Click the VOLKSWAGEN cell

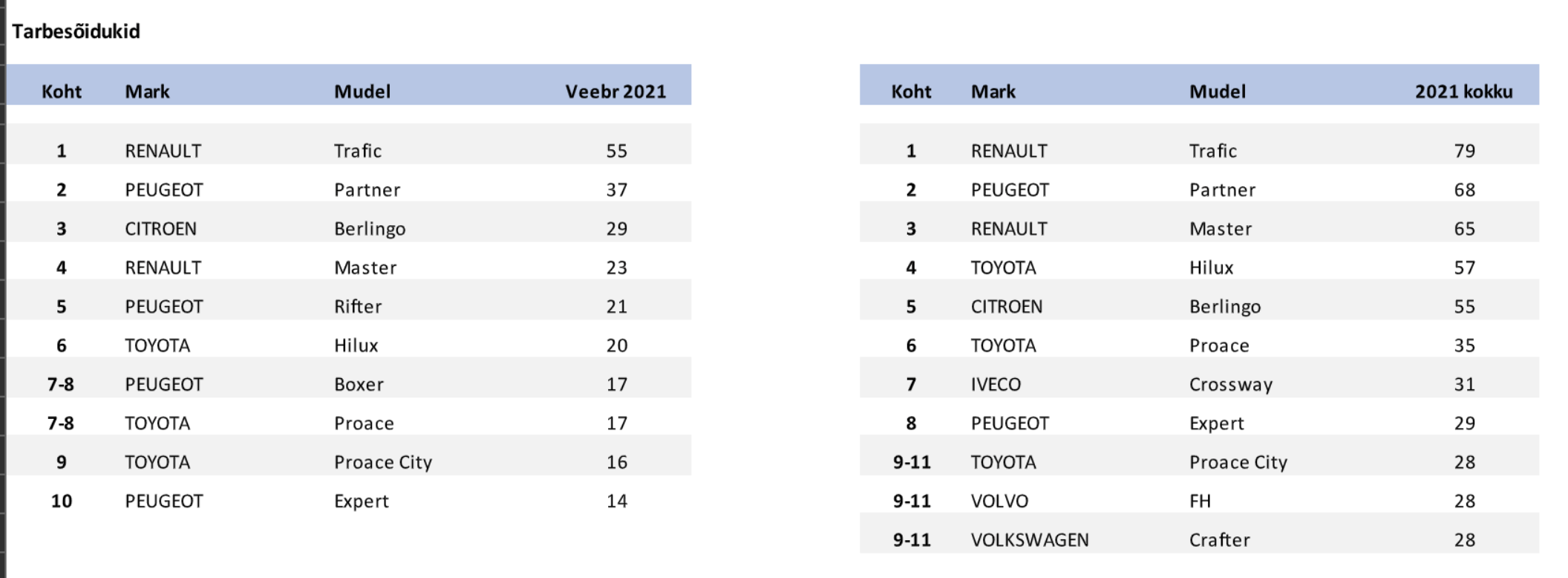pyautogui.click(x=1030, y=540)
